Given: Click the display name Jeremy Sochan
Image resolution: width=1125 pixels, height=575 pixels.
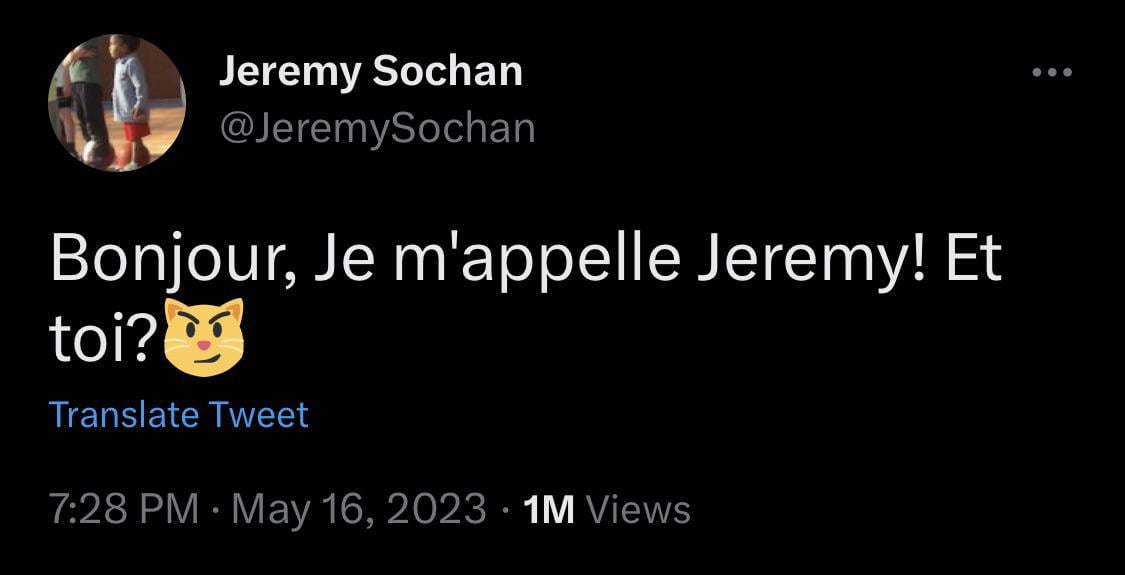Looking at the screenshot, I should (370, 71).
